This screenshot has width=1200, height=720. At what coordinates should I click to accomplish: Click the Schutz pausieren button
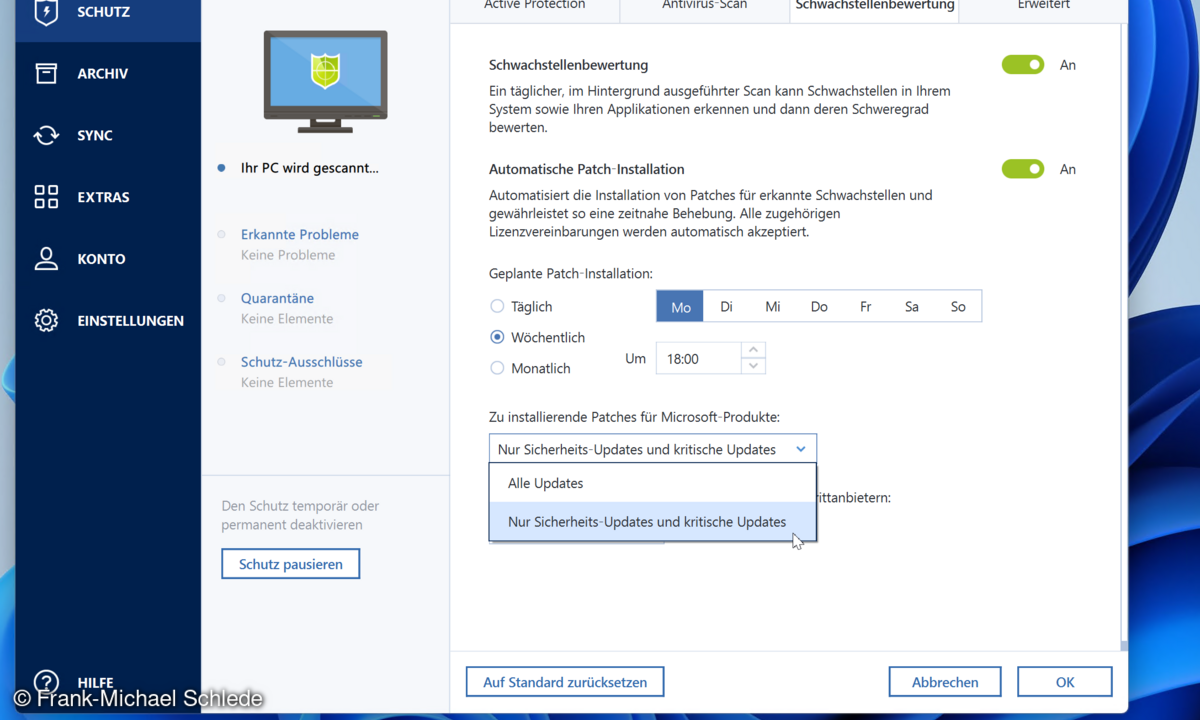coord(290,563)
